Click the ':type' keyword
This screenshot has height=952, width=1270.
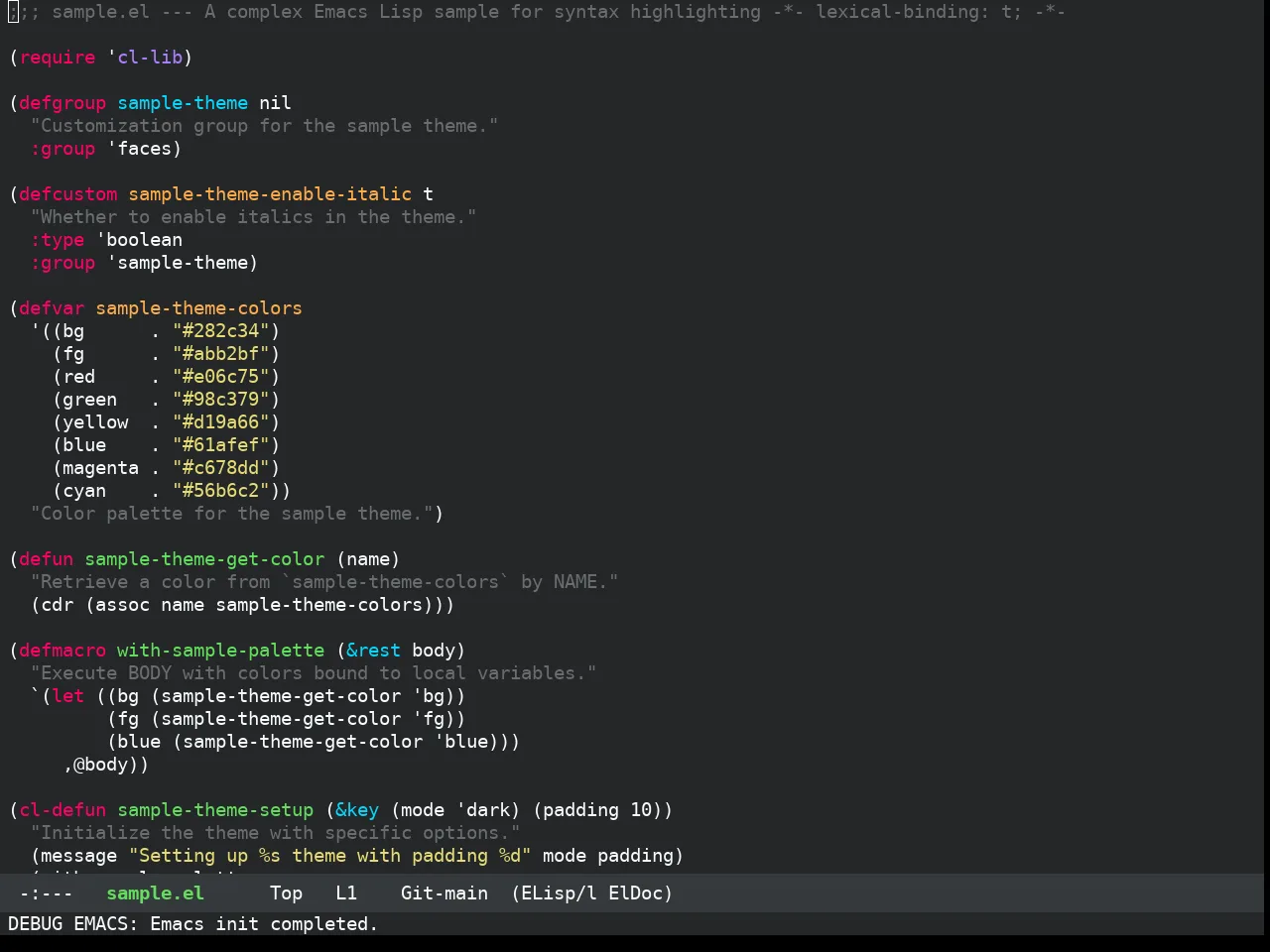pos(58,240)
